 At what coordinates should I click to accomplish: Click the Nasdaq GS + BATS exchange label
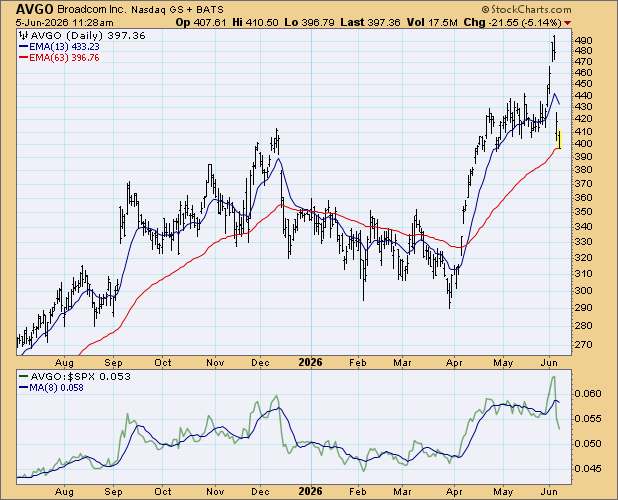(x=177, y=10)
